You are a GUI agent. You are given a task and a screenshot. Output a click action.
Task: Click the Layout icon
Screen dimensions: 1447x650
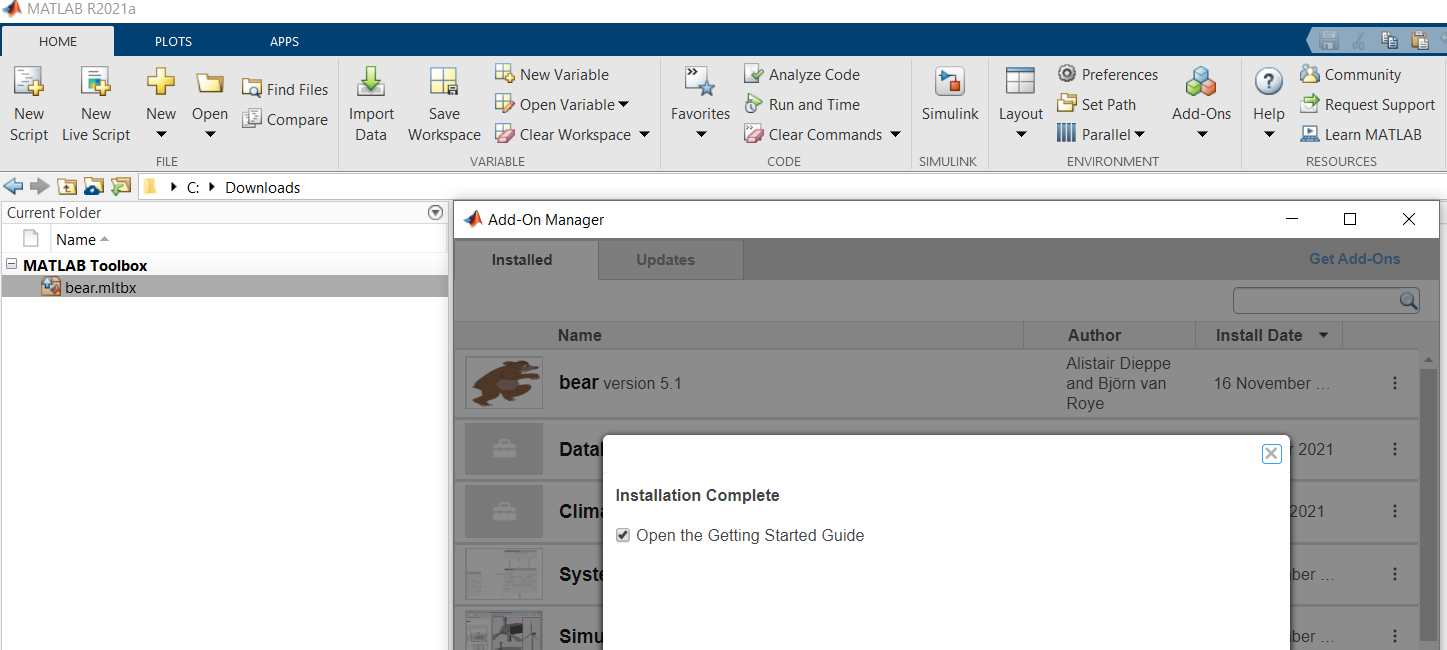1020,82
